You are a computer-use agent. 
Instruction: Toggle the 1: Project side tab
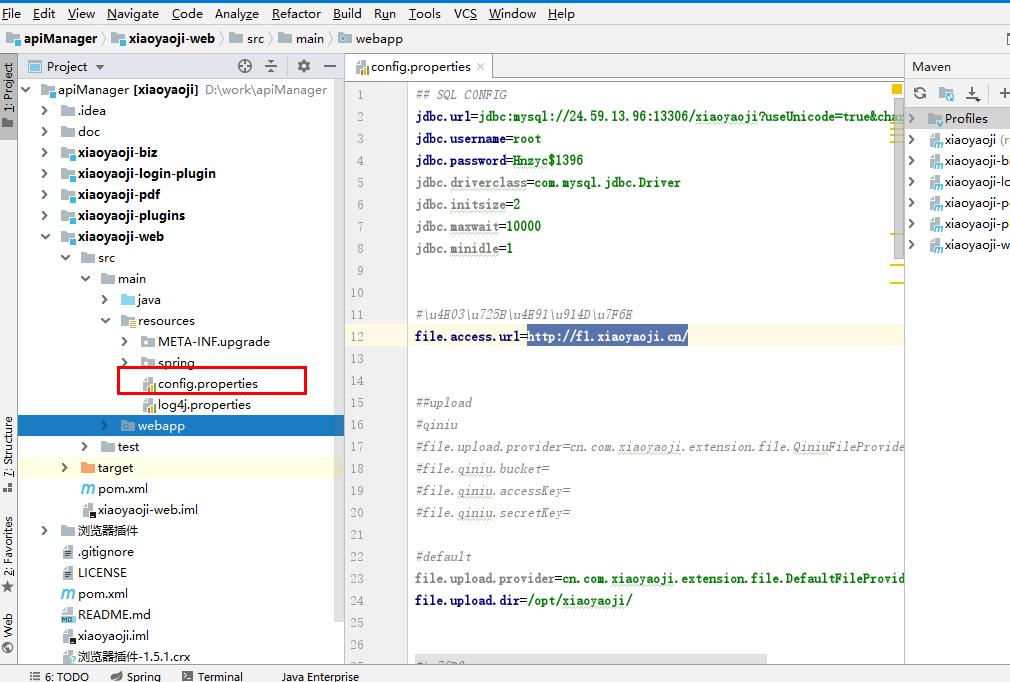point(8,95)
